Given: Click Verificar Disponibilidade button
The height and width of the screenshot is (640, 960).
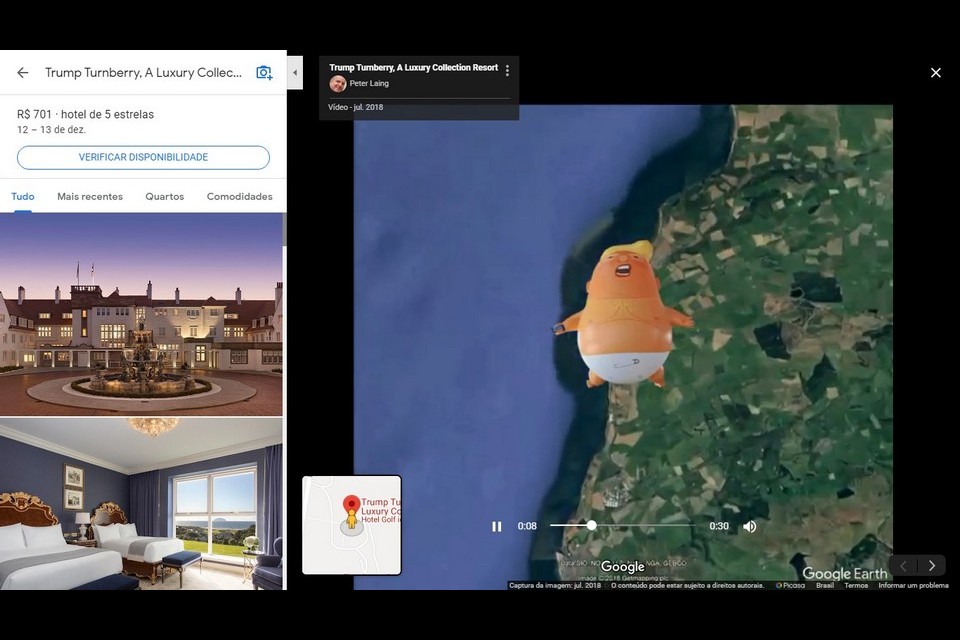Looking at the screenshot, I should 143,157.
